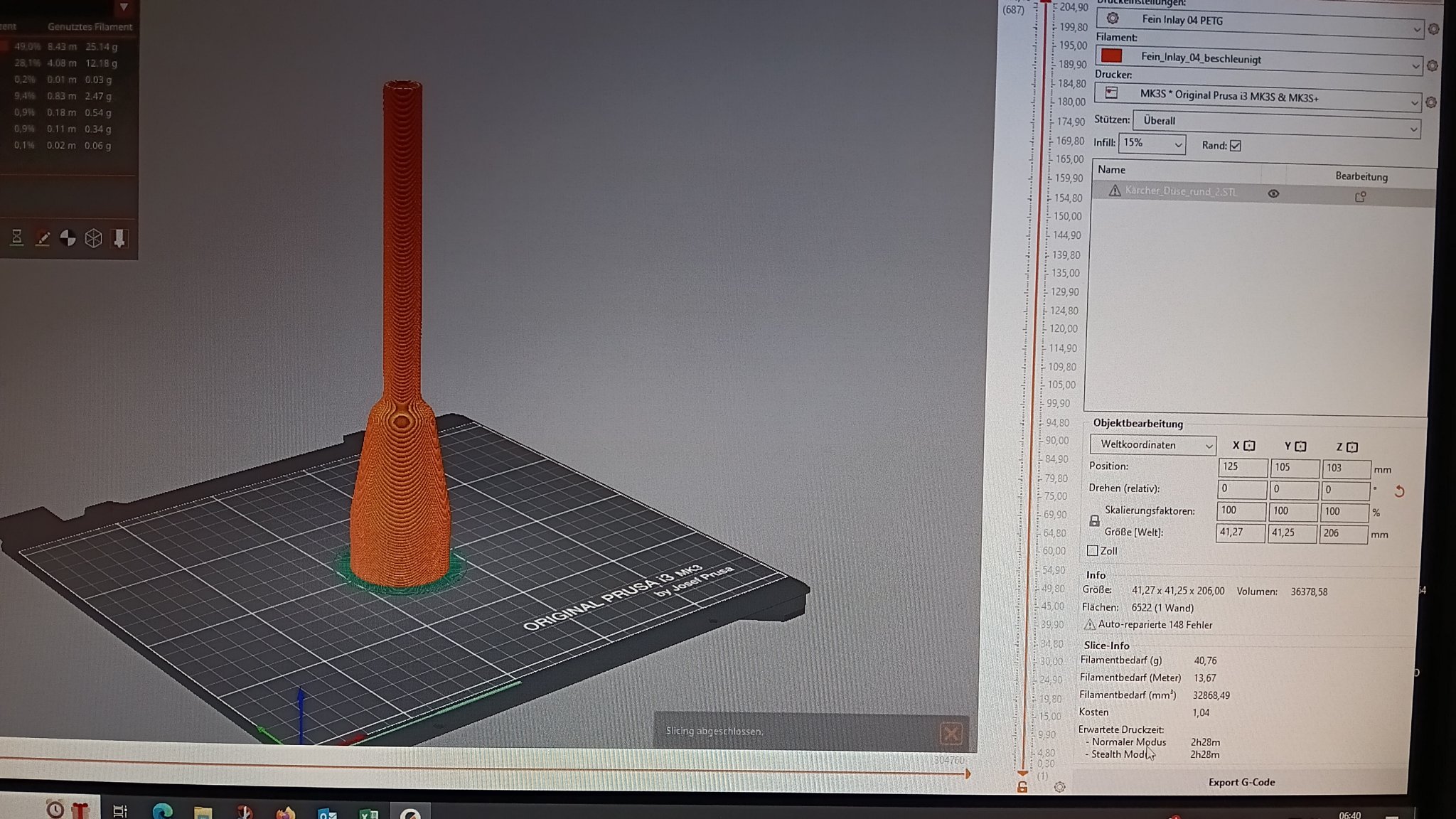Screen dimensions: 1456x819
Task: Click the X position input field
Action: pyautogui.click(x=1241, y=467)
